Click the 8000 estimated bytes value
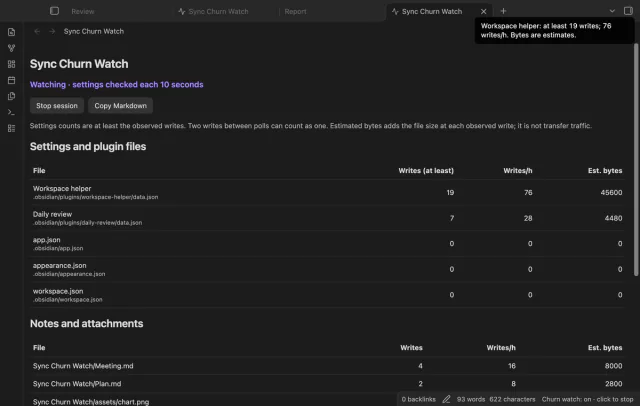This screenshot has height=406, width=640. coord(613,366)
